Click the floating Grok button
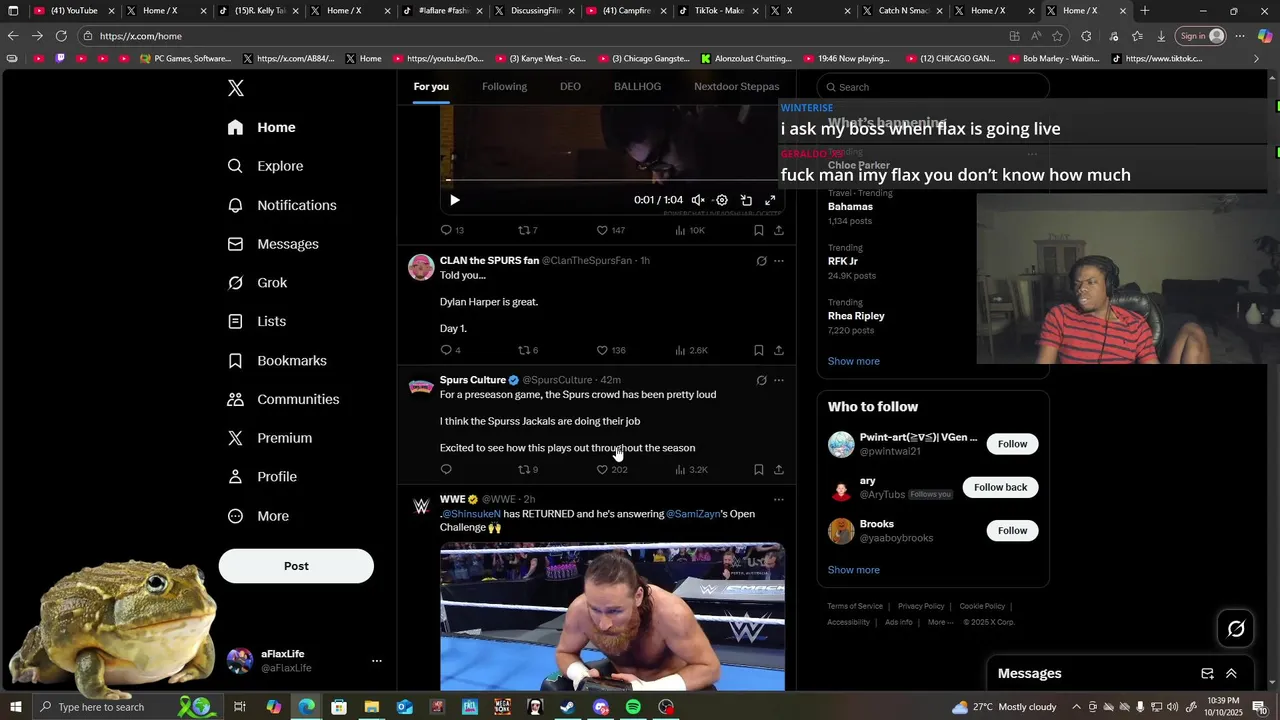The height and width of the screenshot is (720, 1280). pos(1236,628)
